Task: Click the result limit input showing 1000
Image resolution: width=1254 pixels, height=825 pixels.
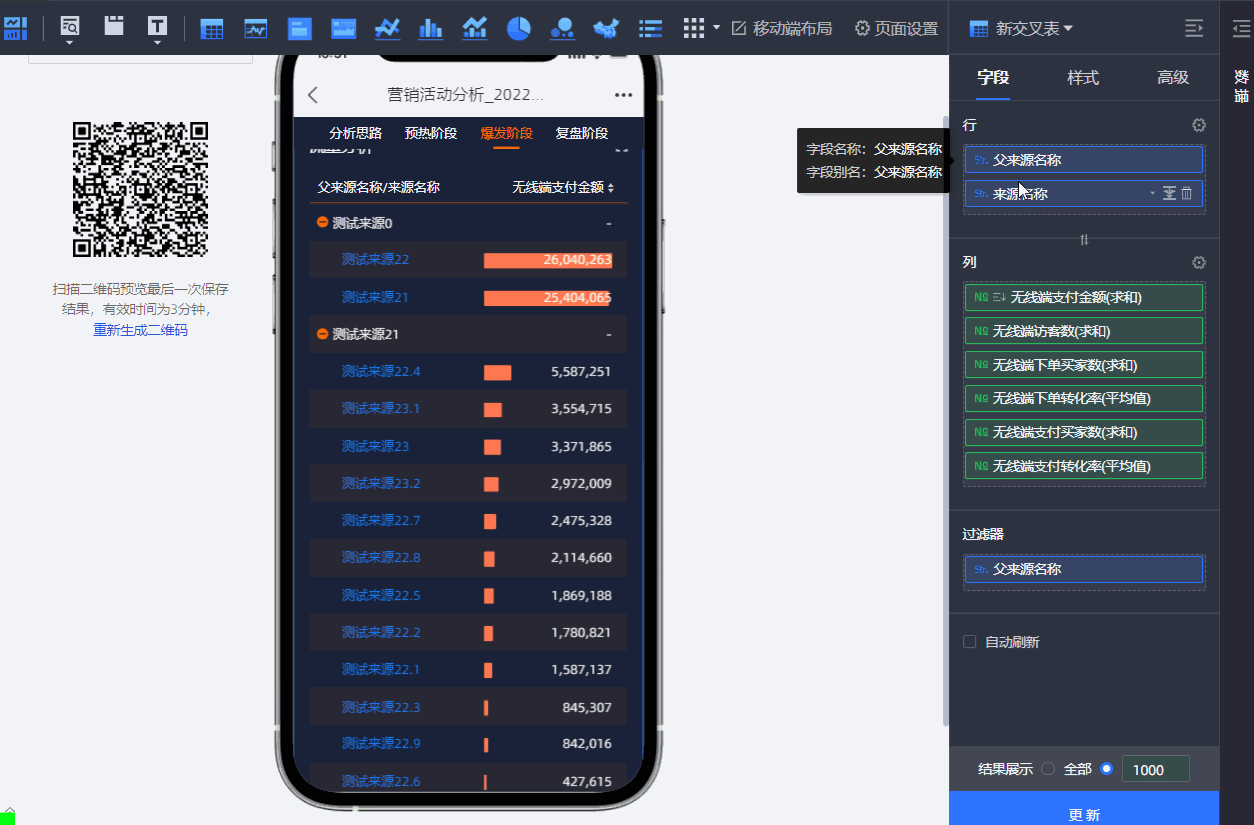Action: pyautogui.click(x=1155, y=769)
